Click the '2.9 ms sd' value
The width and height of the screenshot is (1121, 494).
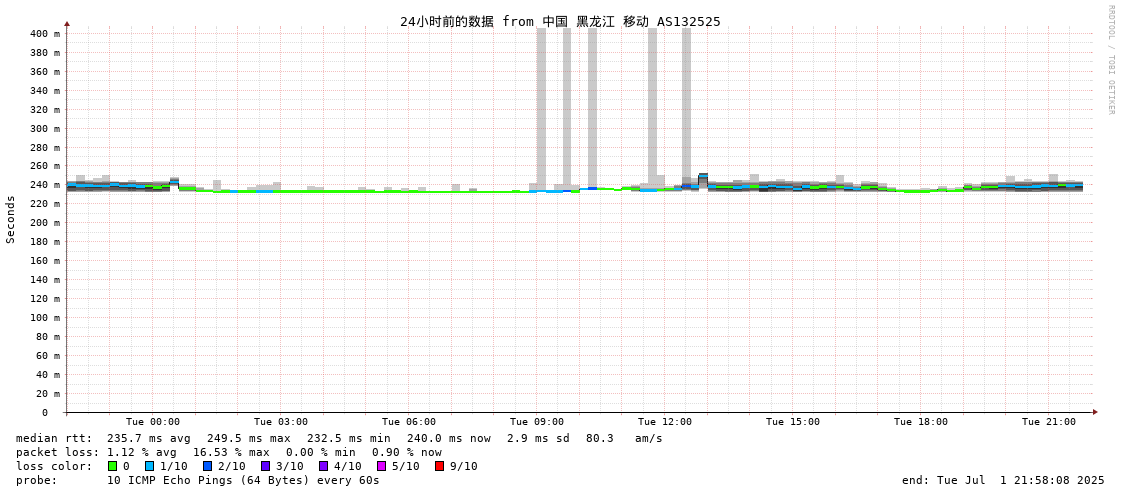539,438
